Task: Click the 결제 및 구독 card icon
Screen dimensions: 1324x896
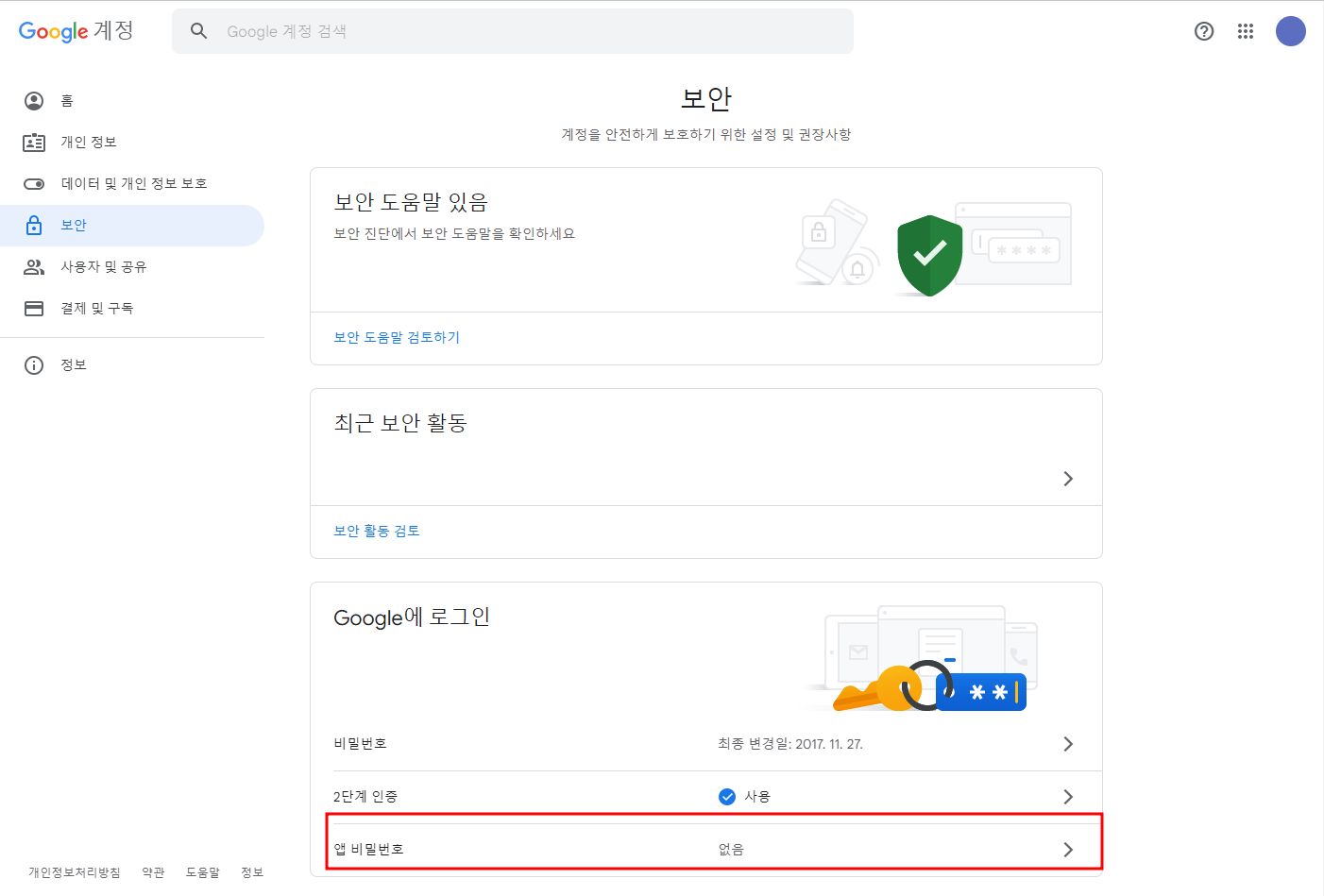Action: [x=34, y=309]
